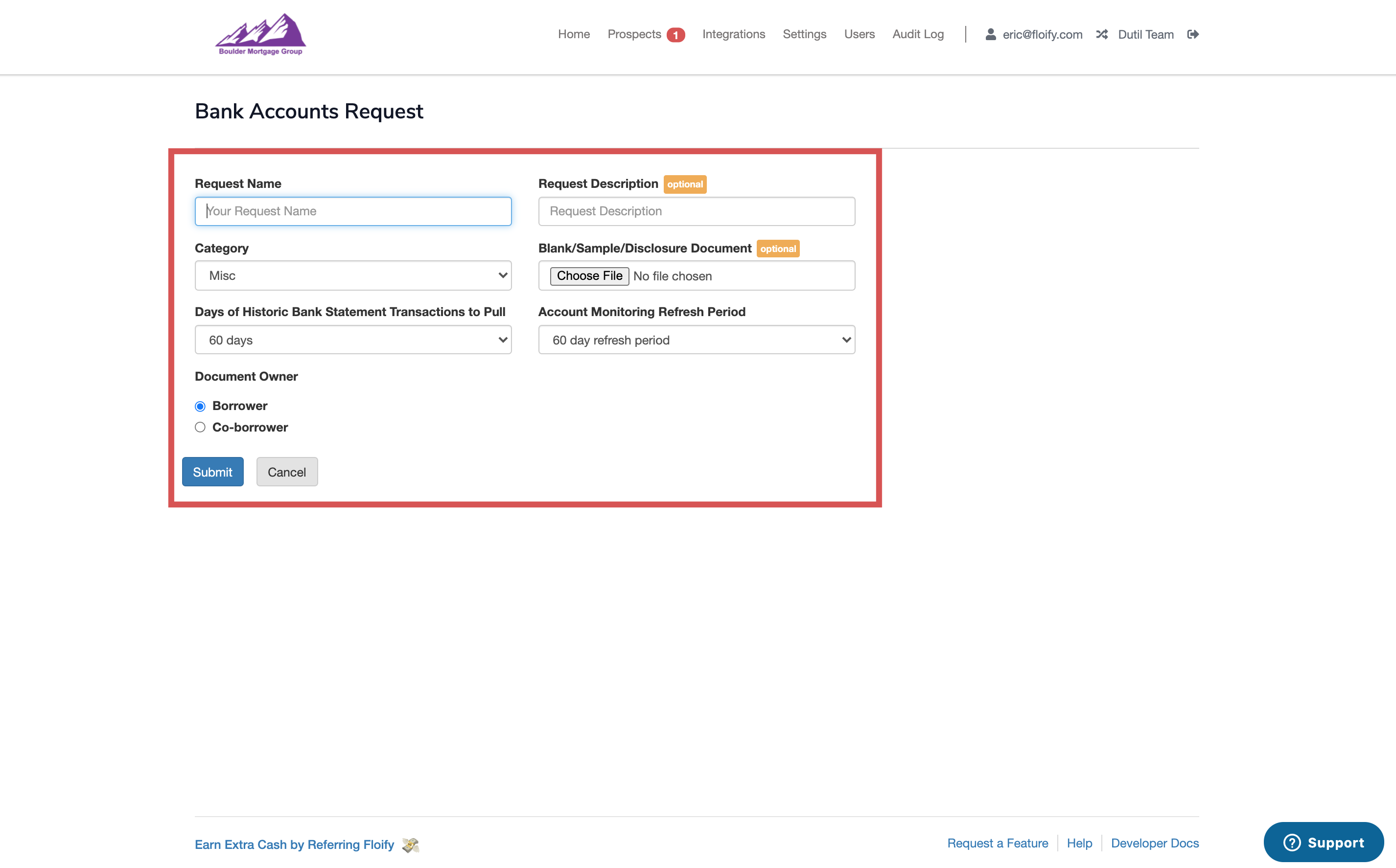This screenshot has width=1396, height=868.
Task: Open the Category dropdown
Action: (352, 275)
